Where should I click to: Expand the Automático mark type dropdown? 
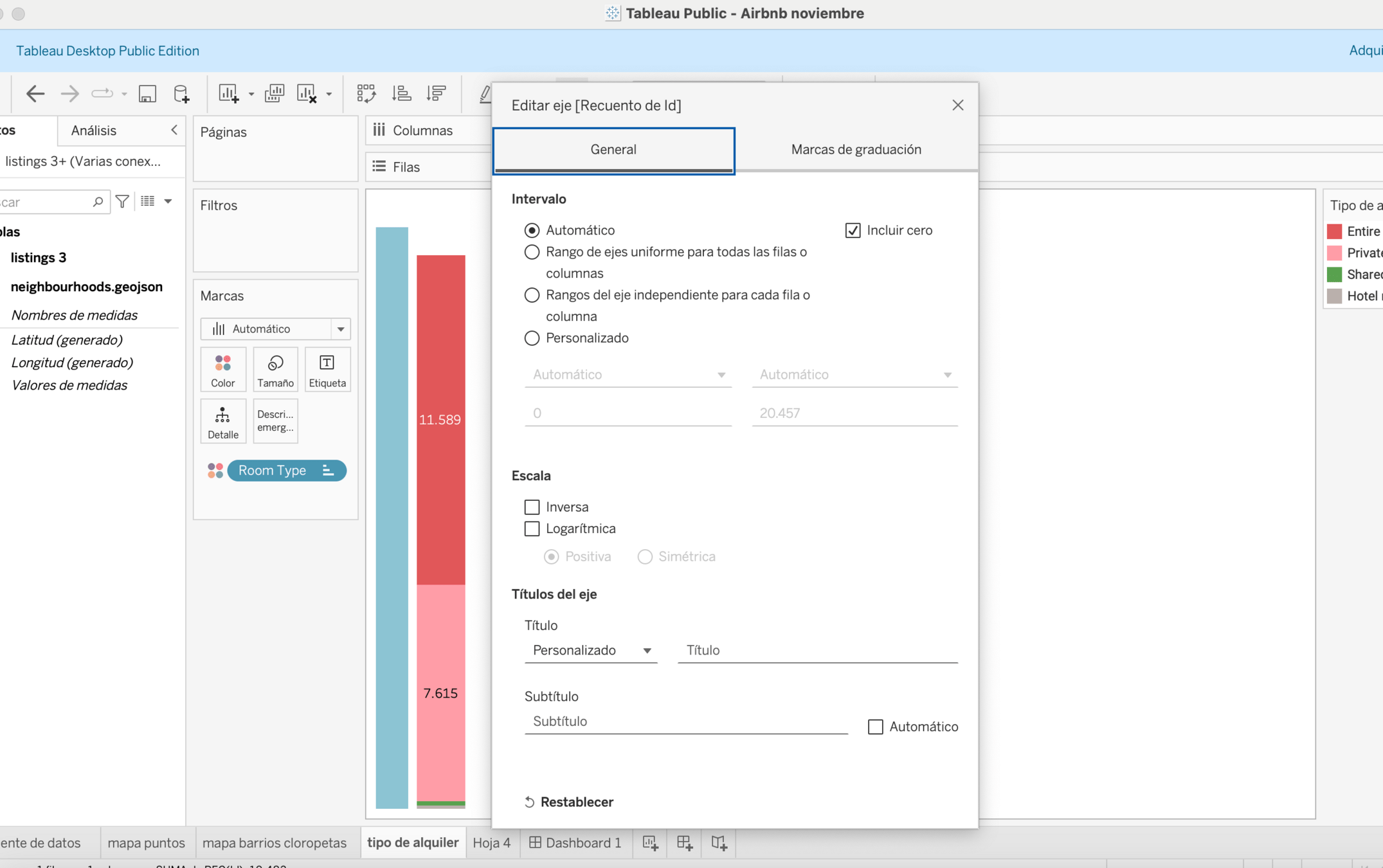coord(340,329)
